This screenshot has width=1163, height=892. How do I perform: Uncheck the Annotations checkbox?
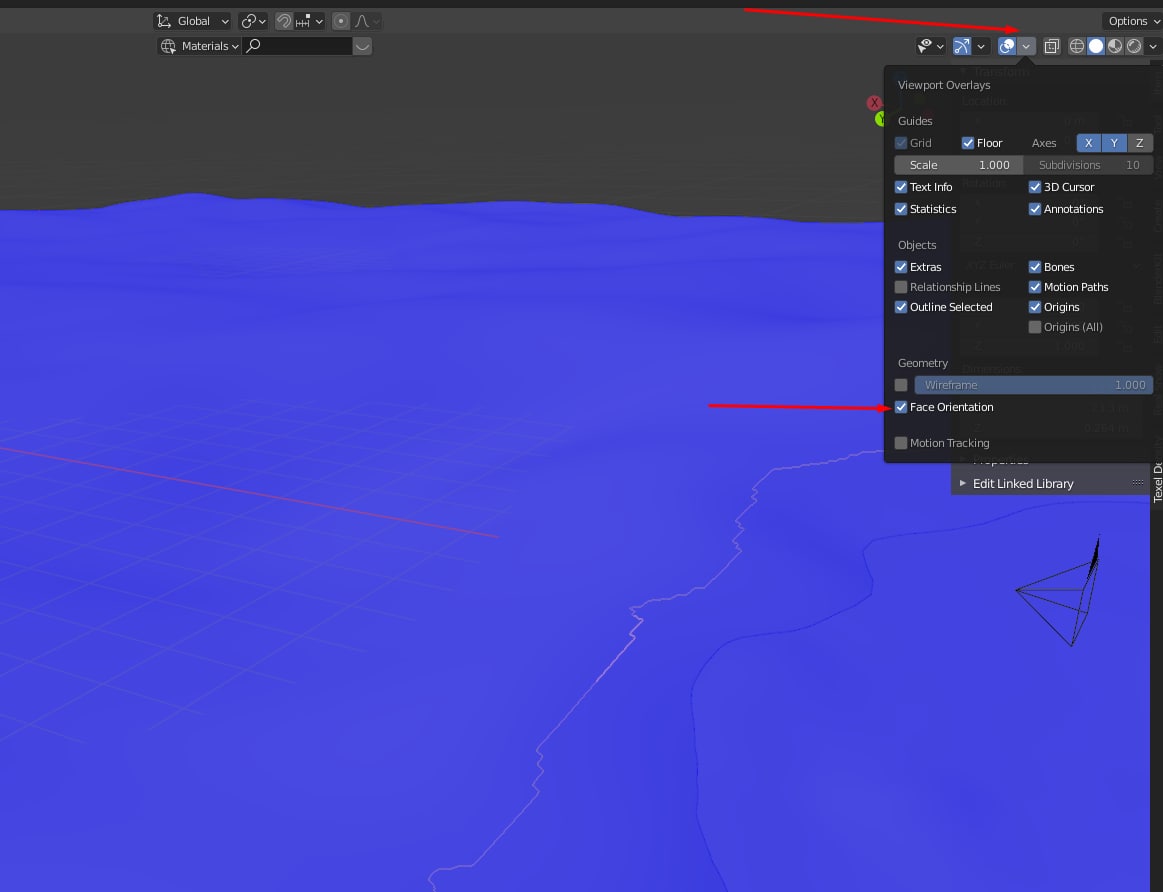click(1035, 209)
